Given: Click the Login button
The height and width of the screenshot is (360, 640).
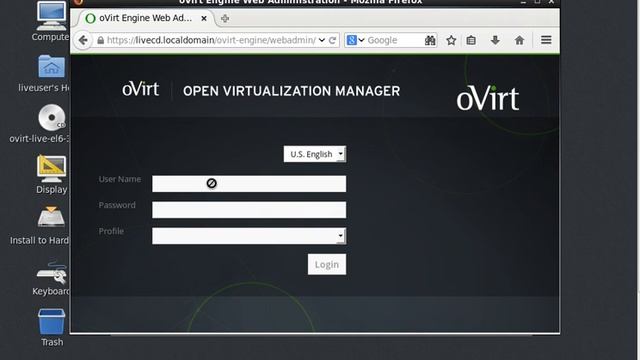Looking at the screenshot, I should (x=327, y=264).
